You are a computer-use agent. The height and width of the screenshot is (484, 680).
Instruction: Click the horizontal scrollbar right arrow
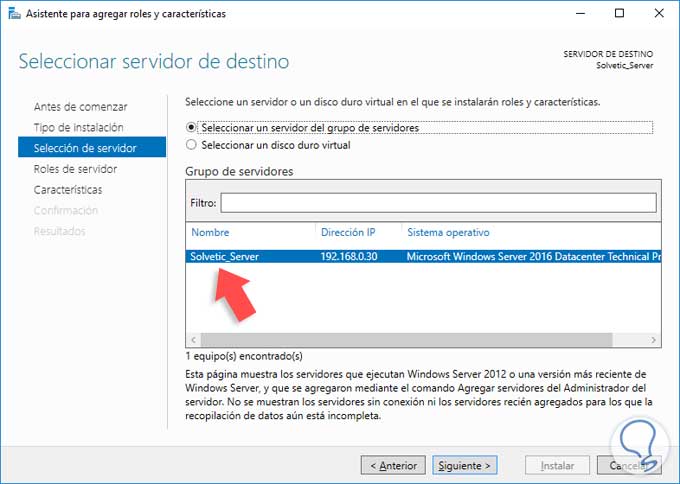pos(654,340)
